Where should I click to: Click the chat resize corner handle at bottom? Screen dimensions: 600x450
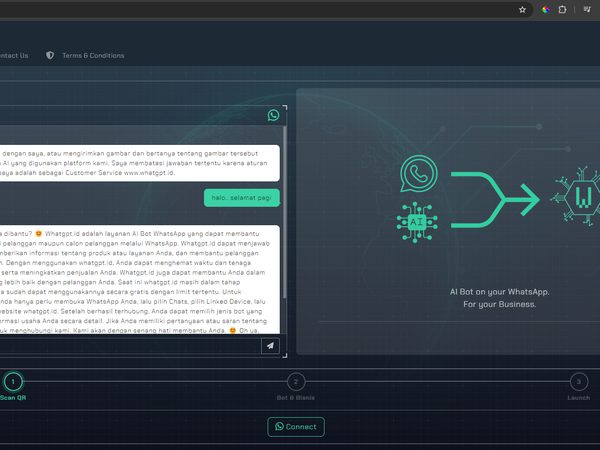[285, 356]
